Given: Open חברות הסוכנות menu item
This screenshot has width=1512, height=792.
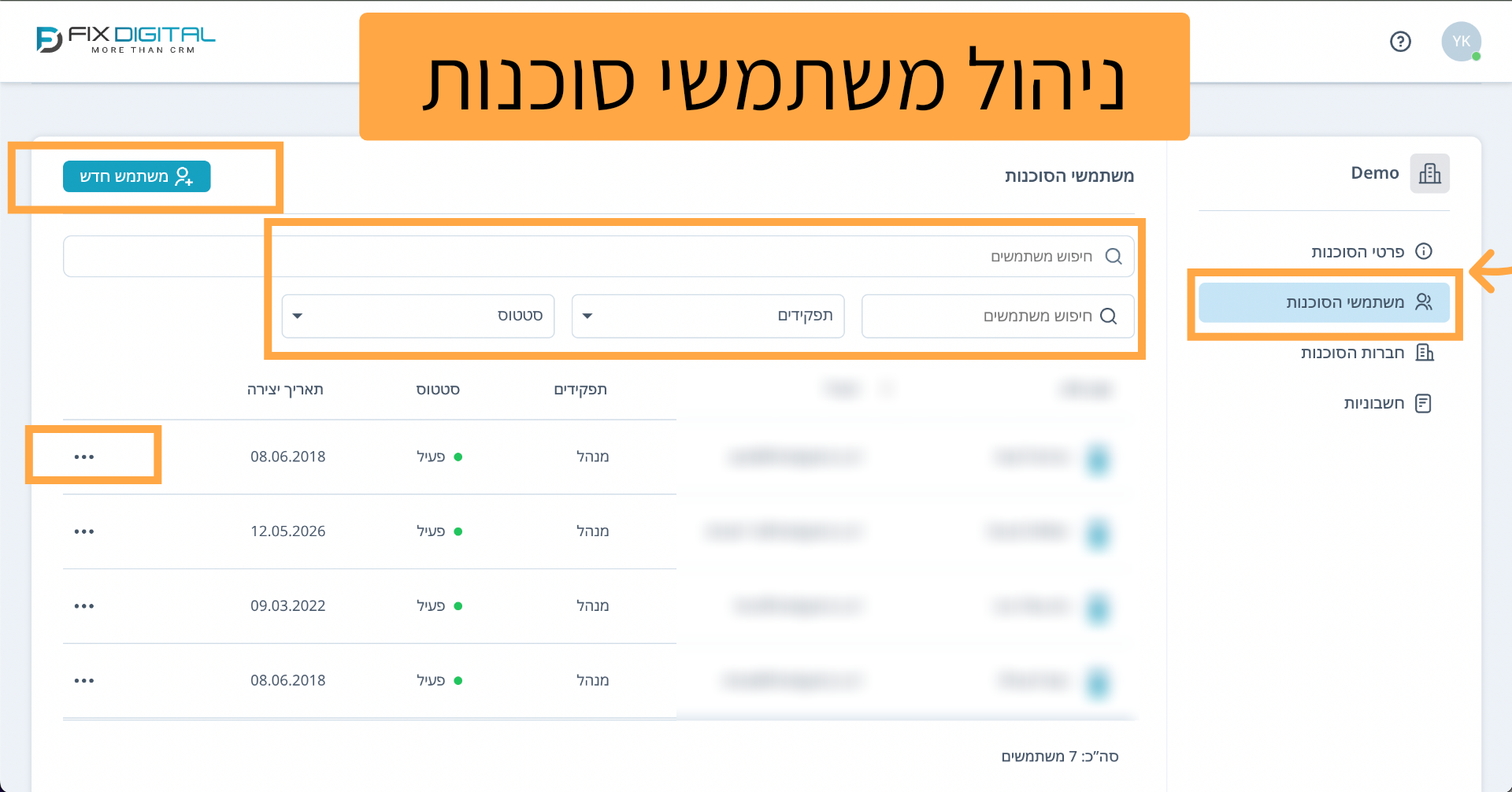Looking at the screenshot, I should coord(1366,353).
